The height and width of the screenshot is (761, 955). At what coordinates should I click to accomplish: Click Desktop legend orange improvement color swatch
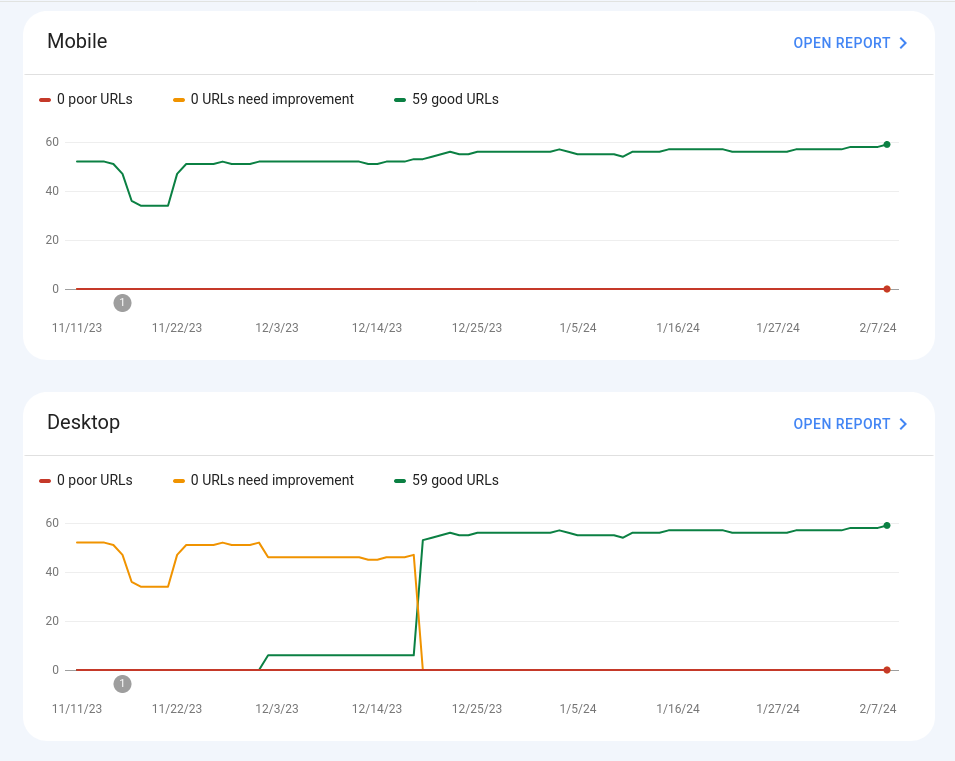pos(179,481)
